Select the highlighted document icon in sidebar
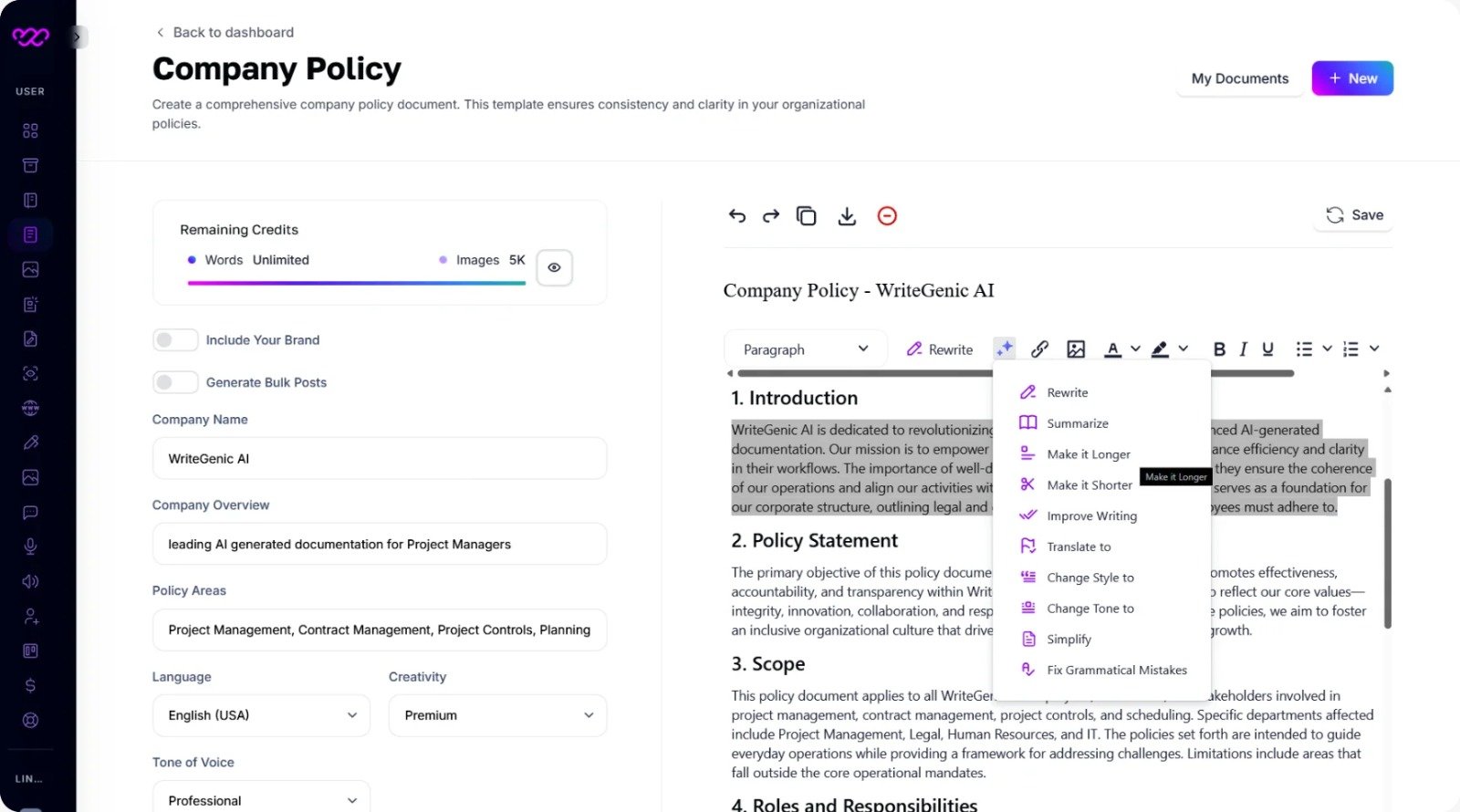This screenshot has width=1460, height=812. [x=30, y=234]
